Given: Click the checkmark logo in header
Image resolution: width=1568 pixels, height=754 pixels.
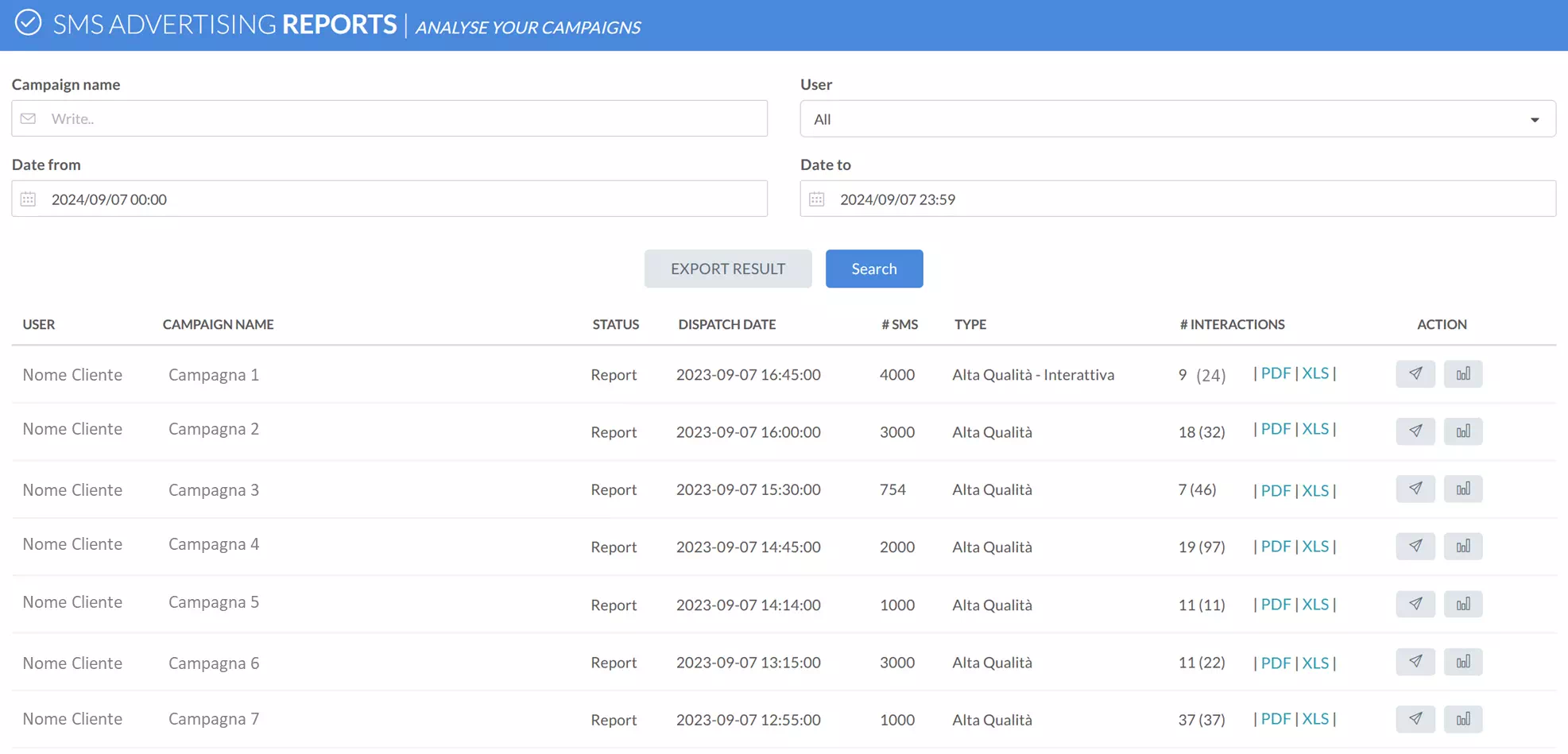Looking at the screenshot, I should pyautogui.click(x=28, y=22).
